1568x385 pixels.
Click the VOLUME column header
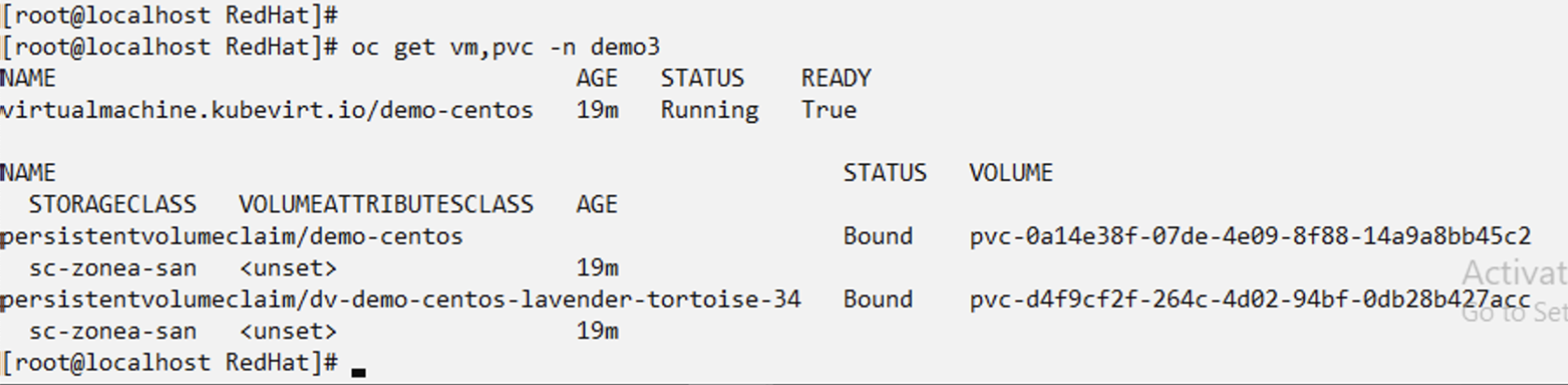1010,173
